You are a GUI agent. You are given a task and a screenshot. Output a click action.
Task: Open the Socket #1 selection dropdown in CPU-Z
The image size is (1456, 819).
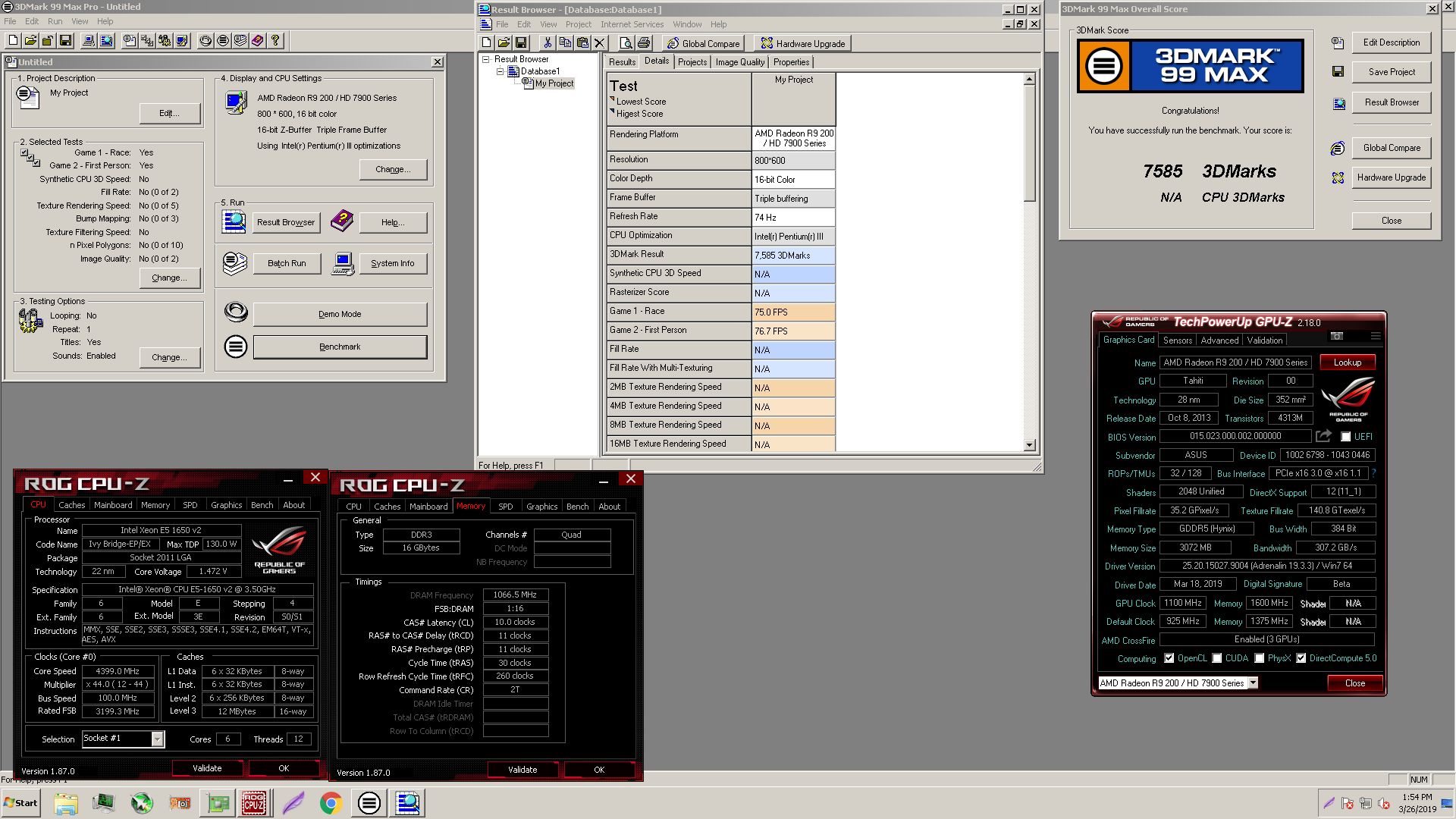tap(157, 739)
